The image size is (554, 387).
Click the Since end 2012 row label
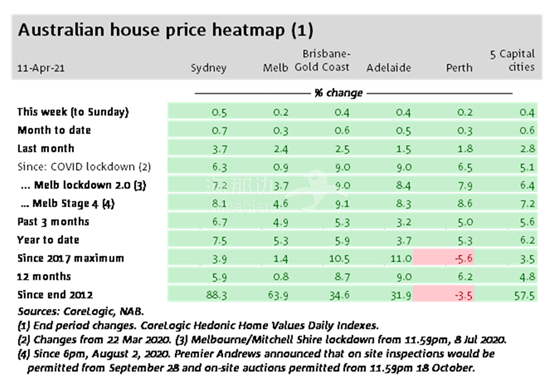point(55,295)
